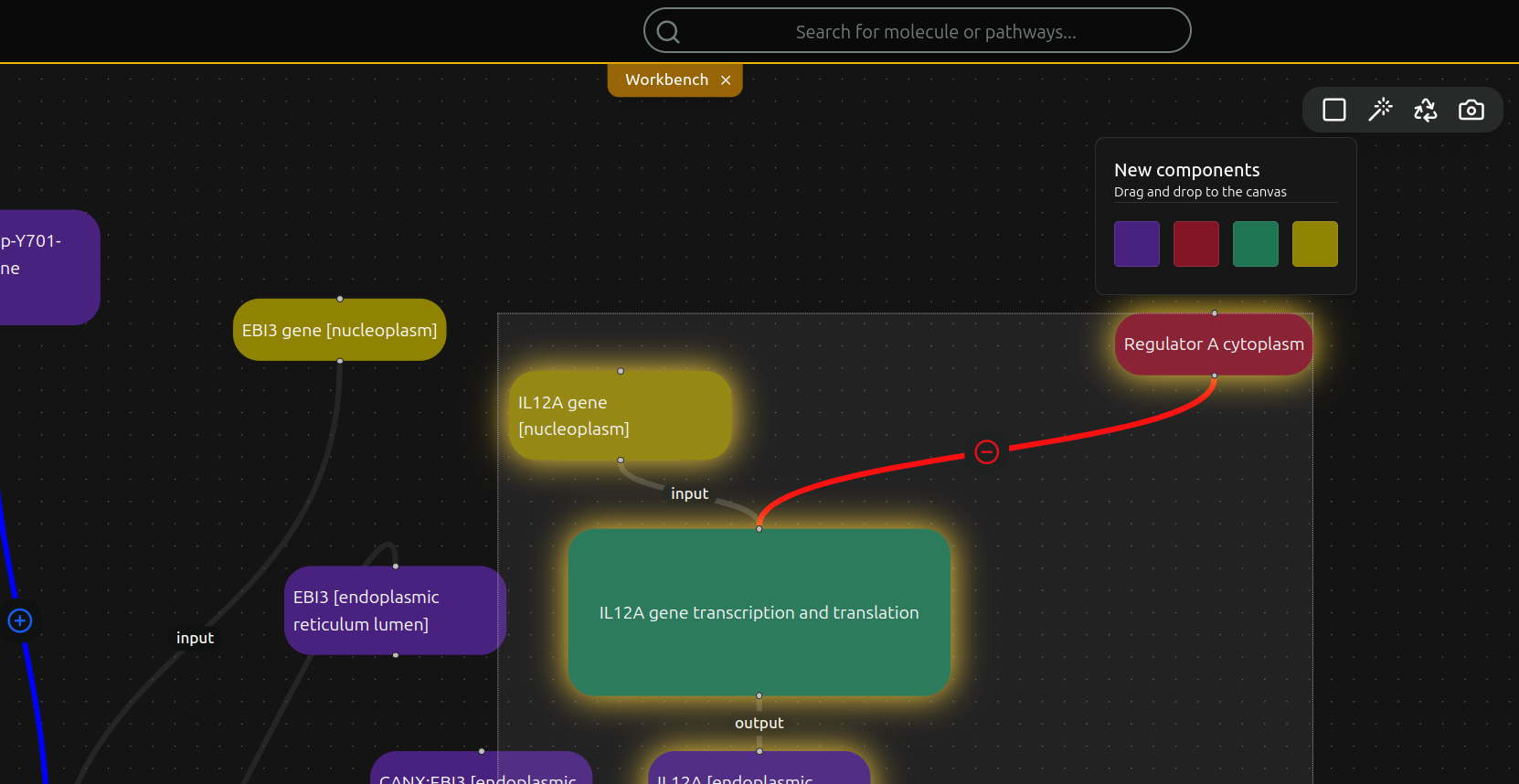The image size is (1519, 784).
Task: Select IL12A gene transcription and translation node
Action: coord(759,612)
